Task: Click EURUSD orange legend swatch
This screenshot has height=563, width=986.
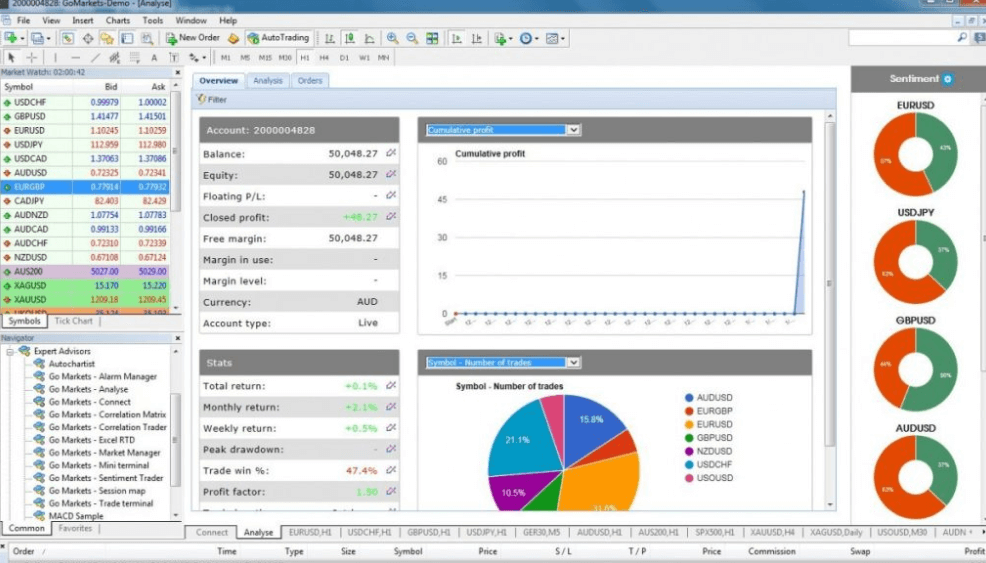Action: coord(689,425)
